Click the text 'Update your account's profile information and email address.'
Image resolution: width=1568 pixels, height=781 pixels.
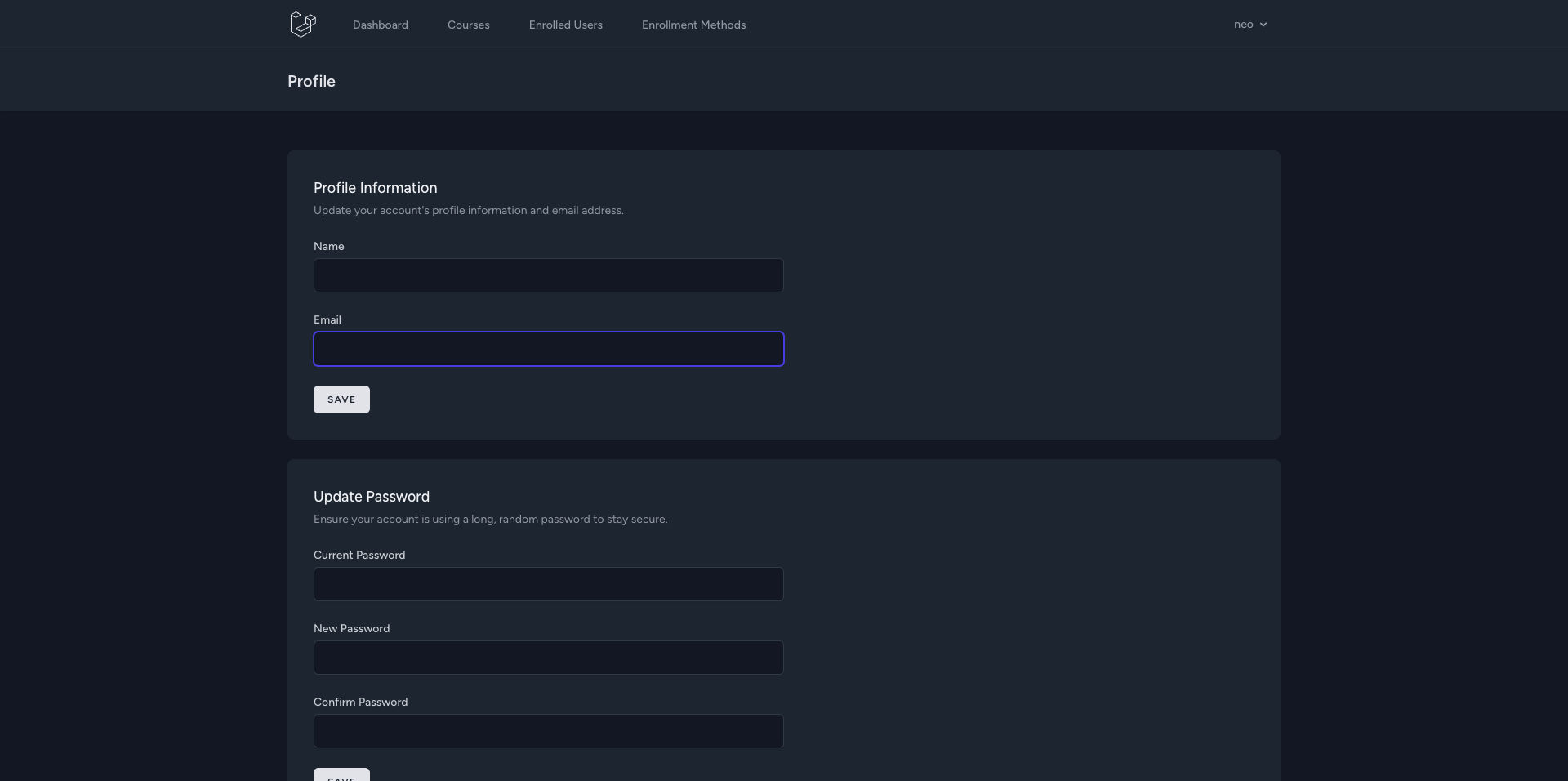tap(469, 211)
